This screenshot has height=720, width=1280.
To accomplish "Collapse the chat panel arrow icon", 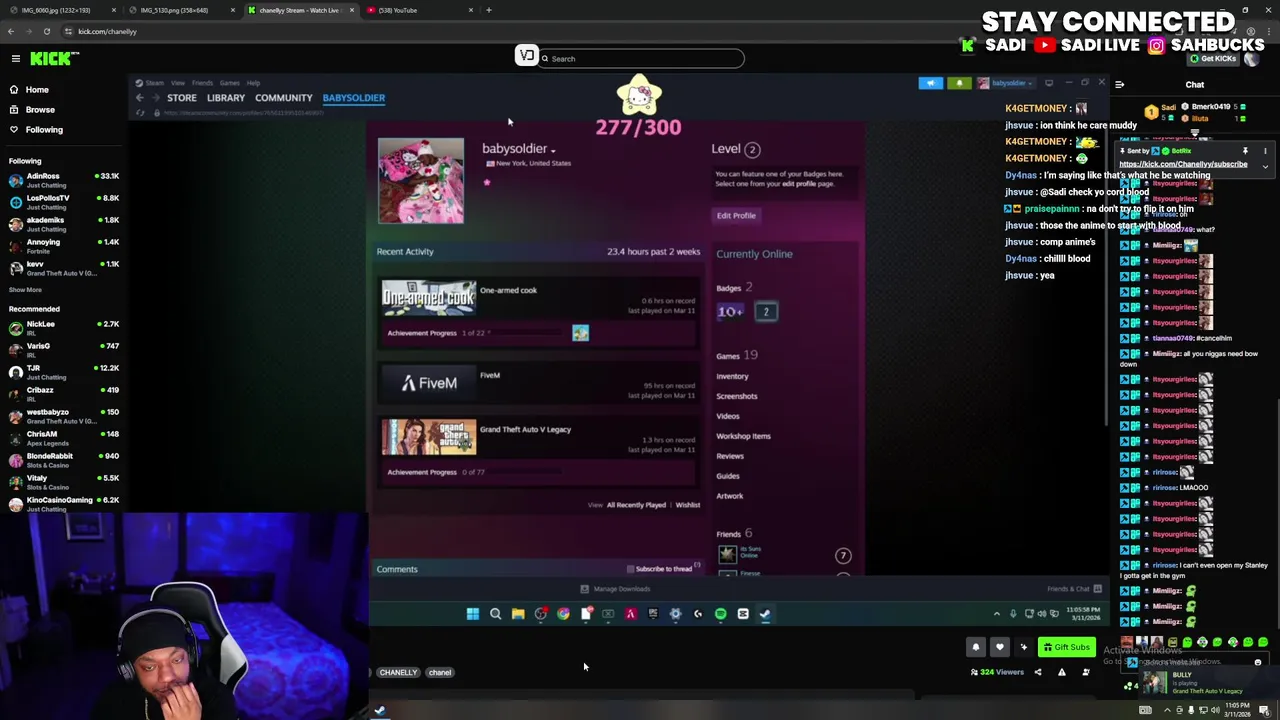I will [x=1120, y=85].
